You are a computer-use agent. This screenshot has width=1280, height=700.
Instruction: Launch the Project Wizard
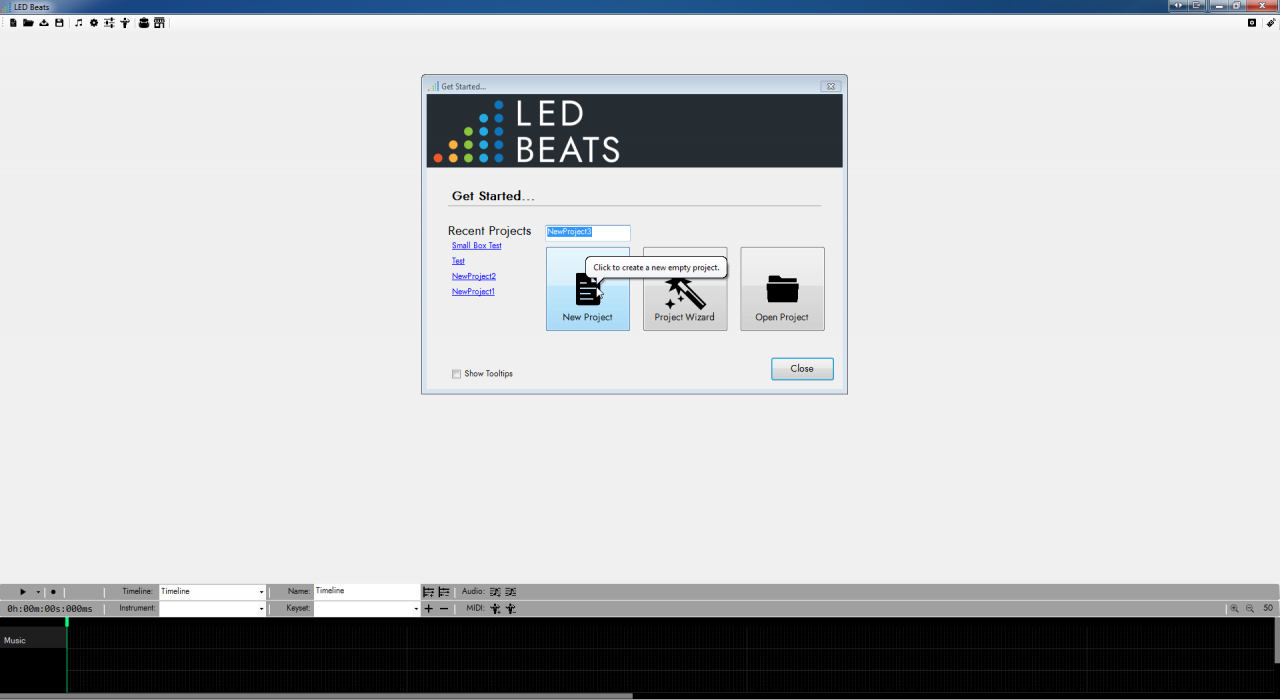click(685, 289)
